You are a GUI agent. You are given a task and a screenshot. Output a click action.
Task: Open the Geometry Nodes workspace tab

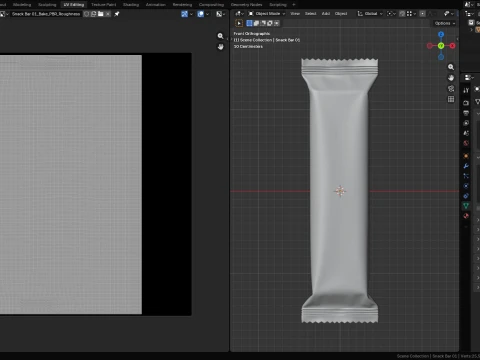click(247, 5)
